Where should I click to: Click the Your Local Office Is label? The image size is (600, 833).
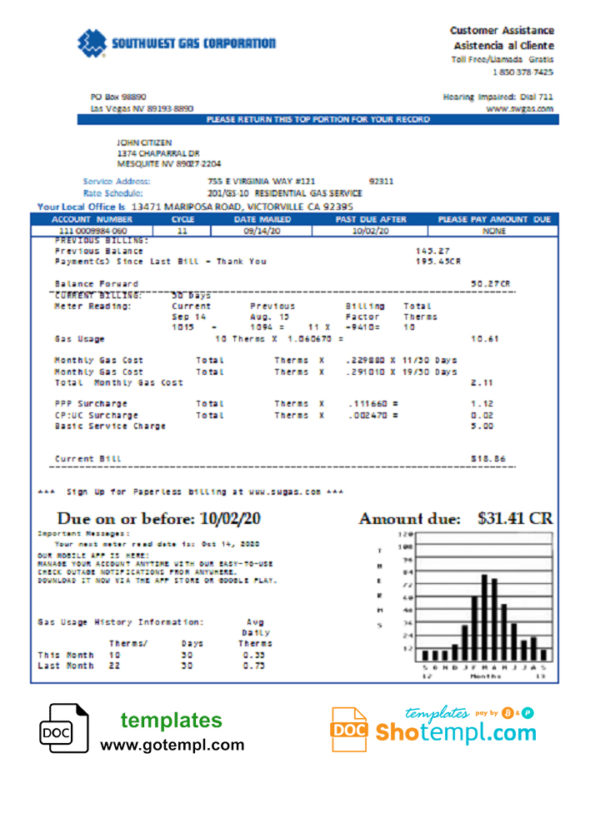pos(81,207)
